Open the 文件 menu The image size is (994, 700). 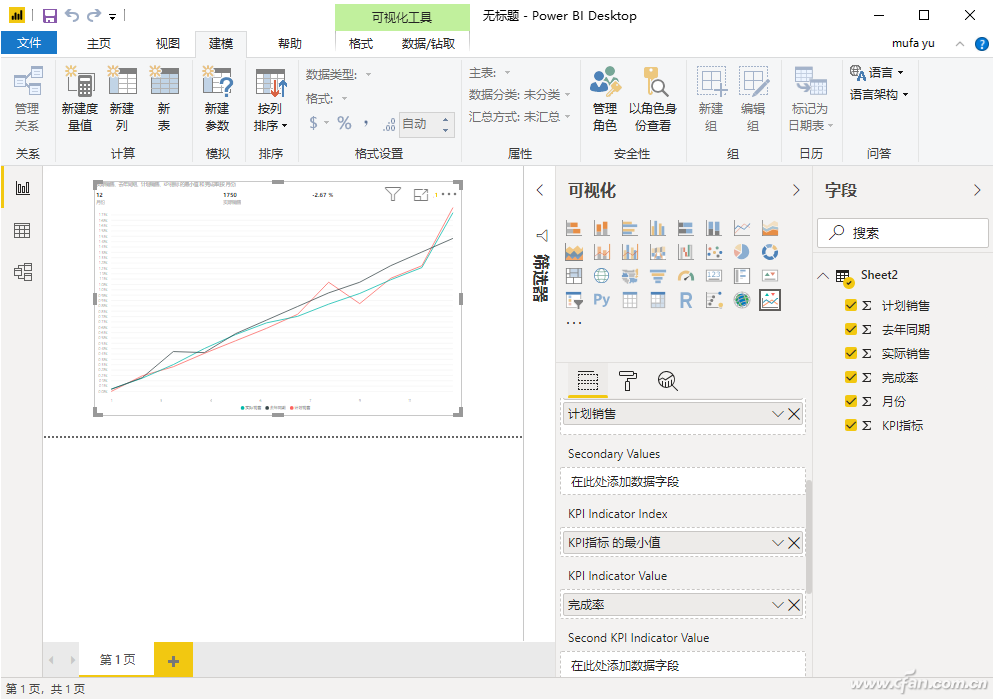click(29, 43)
